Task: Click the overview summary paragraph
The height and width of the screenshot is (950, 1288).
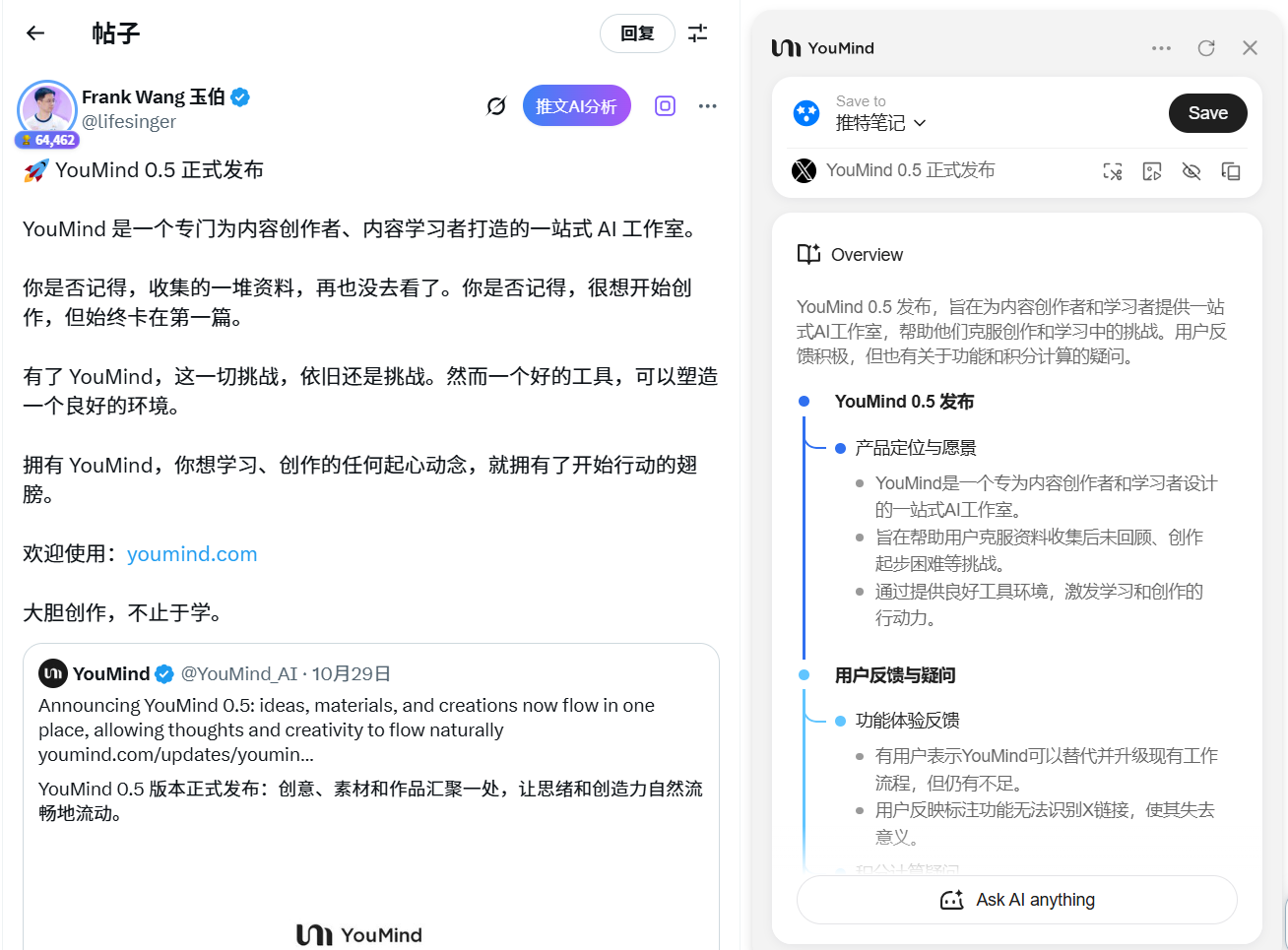Action: tap(1011, 332)
